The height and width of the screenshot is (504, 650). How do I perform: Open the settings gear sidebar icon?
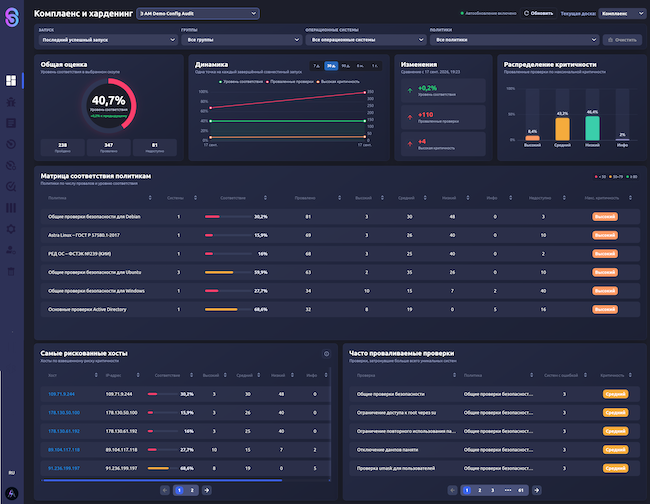click(11, 229)
